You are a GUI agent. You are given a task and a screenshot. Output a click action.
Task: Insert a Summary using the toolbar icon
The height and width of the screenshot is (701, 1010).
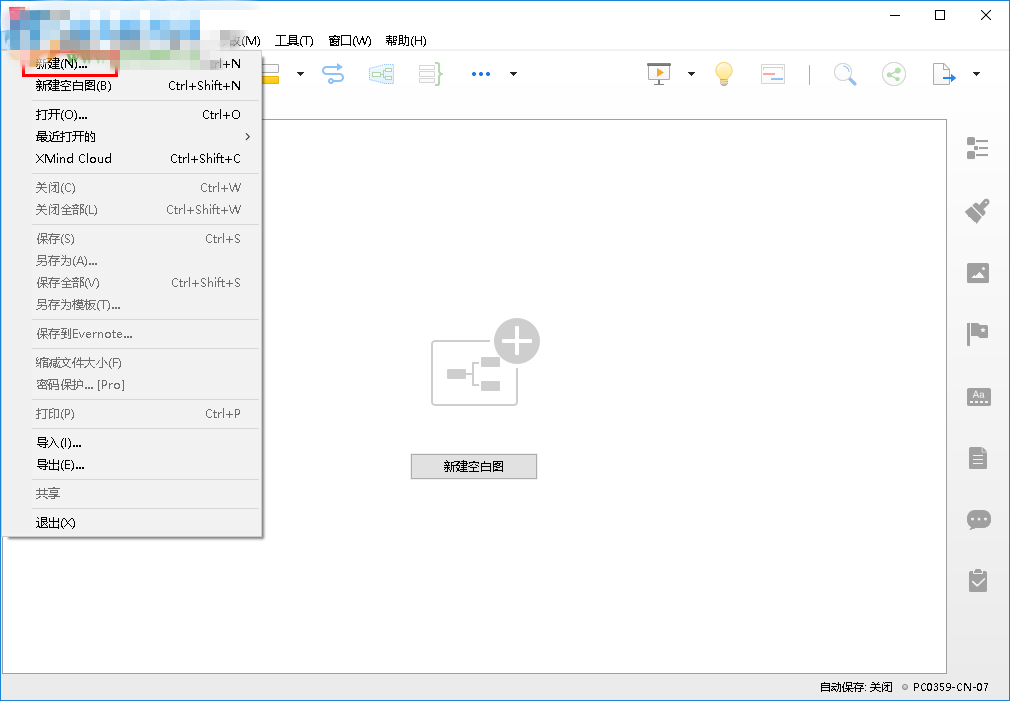(429, 73)
